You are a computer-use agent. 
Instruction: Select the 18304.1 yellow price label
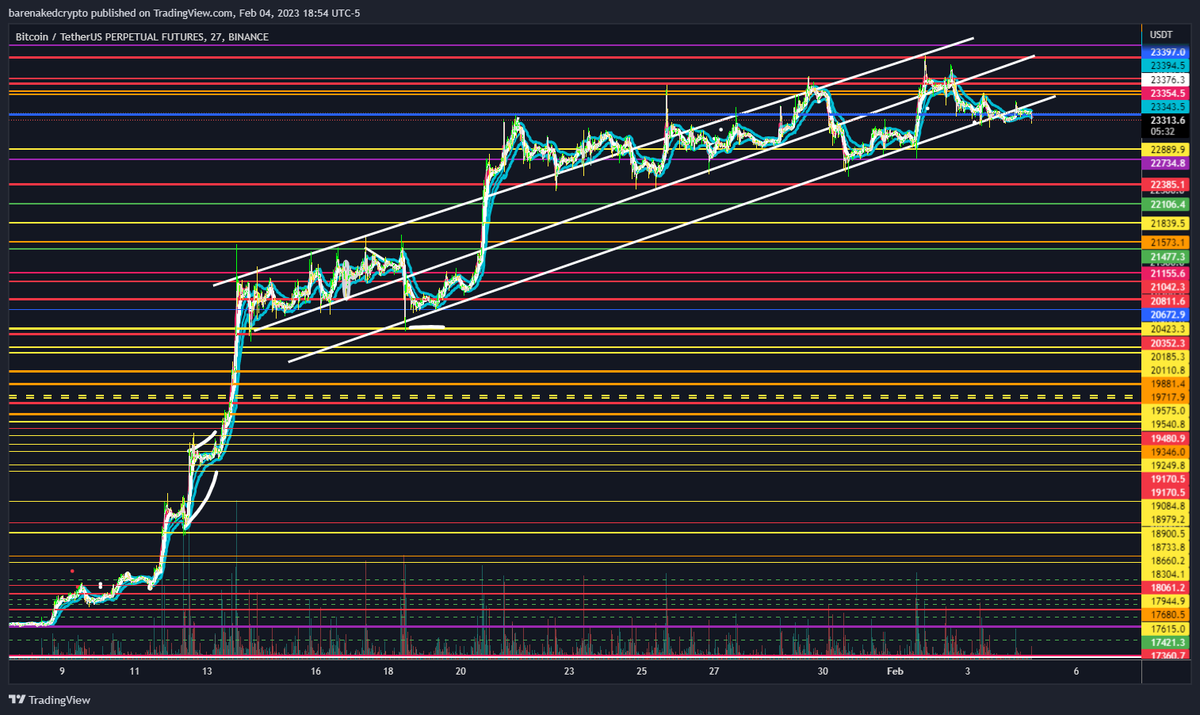[x=1167, y=575]
